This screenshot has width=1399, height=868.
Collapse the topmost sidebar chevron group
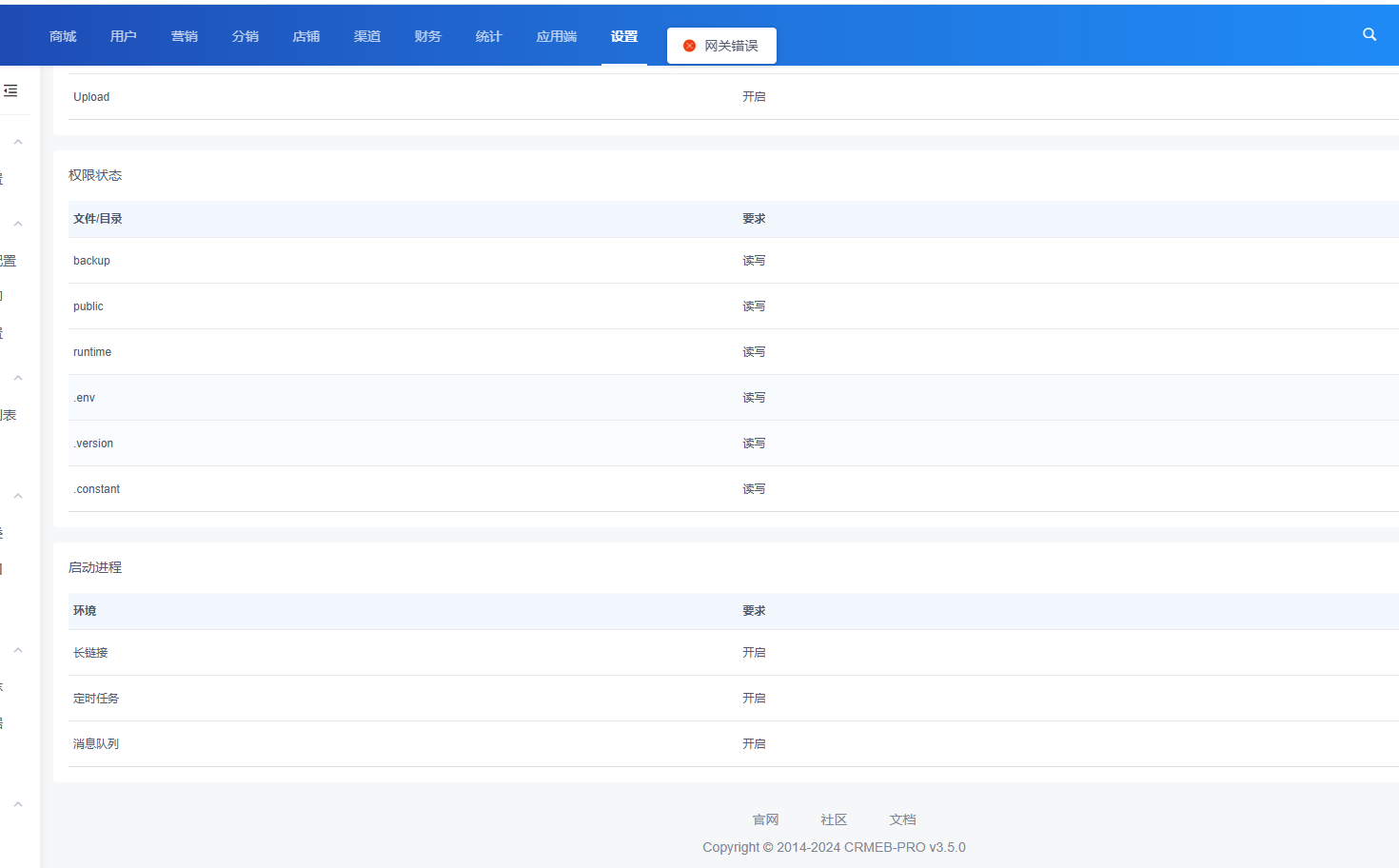click(17, 142)
